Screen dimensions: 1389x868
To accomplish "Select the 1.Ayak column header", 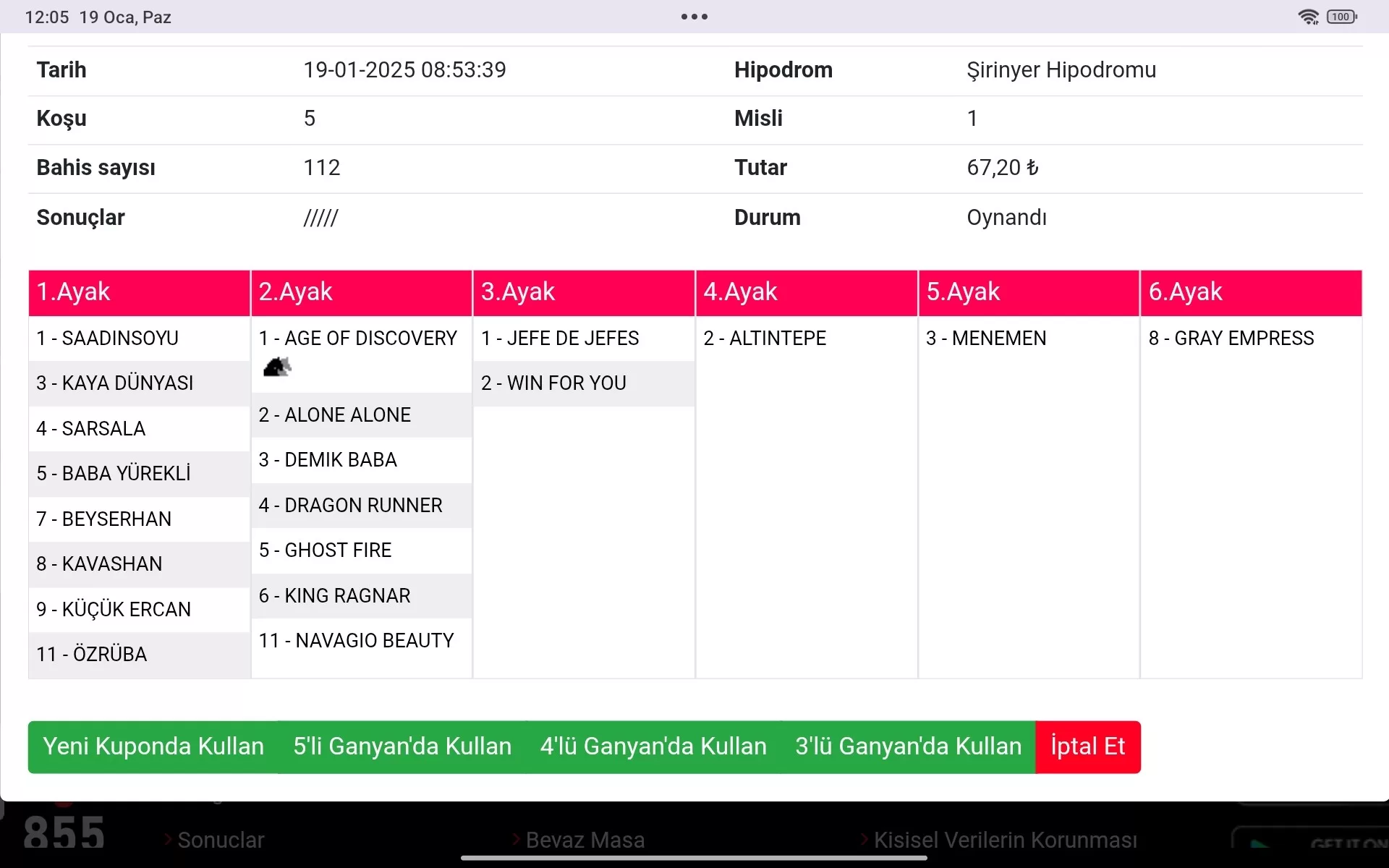I will click(139, 292).
